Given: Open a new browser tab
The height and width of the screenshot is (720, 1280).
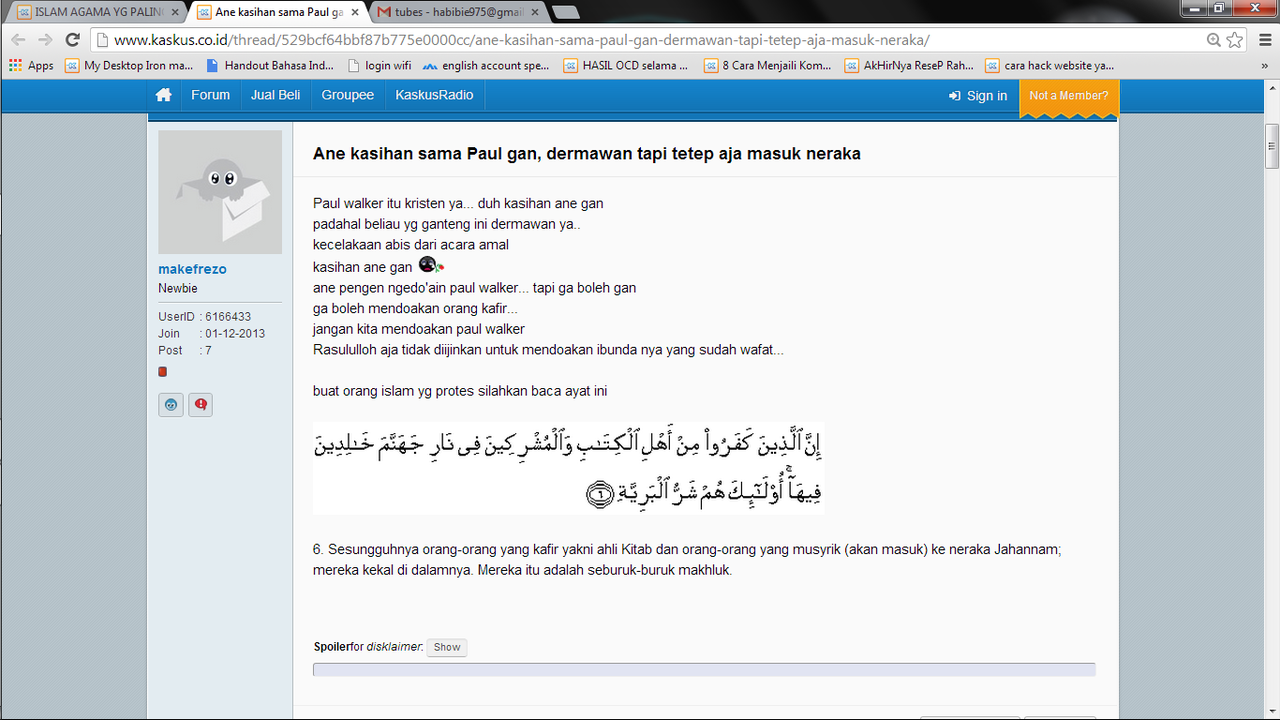Looking at the screenshot, I should [565, 12].
